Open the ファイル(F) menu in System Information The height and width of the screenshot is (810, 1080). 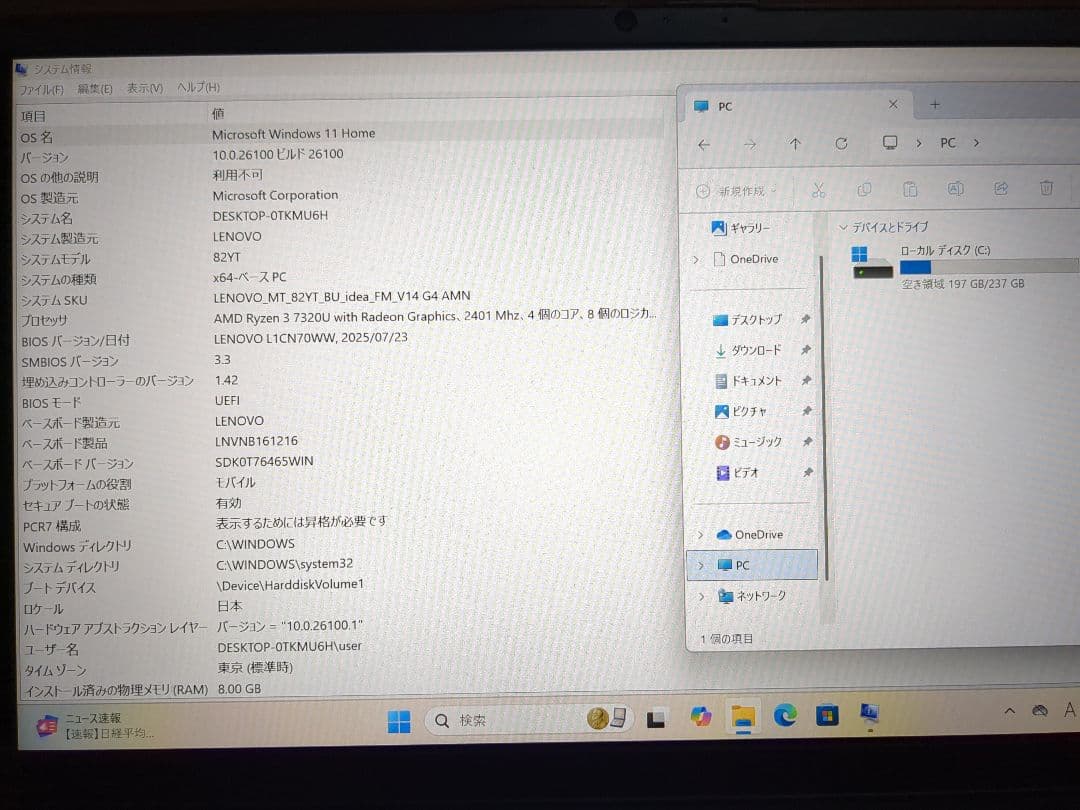(43, 89)
